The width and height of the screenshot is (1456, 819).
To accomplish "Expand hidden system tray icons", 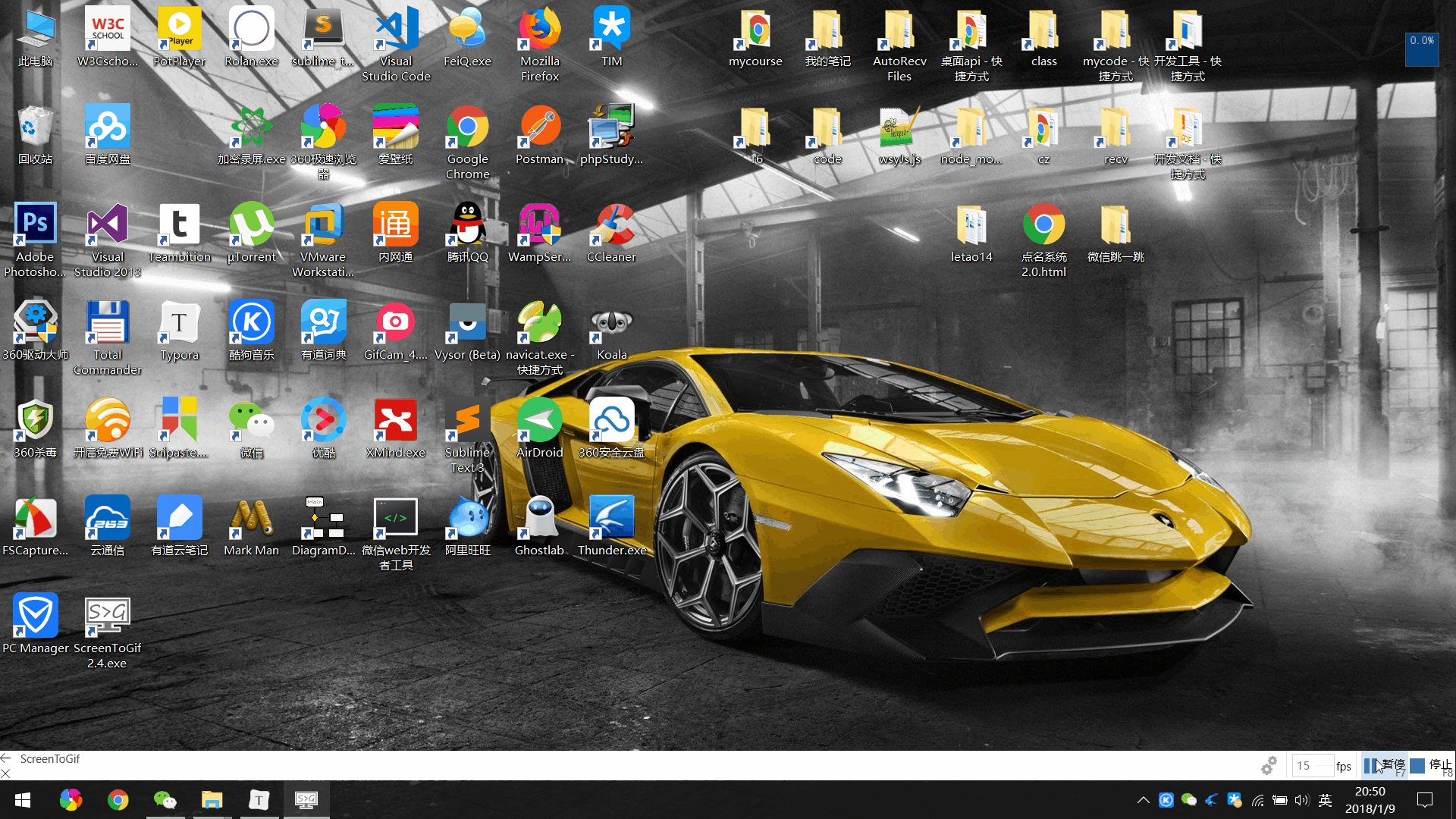I will (1143, 800).
